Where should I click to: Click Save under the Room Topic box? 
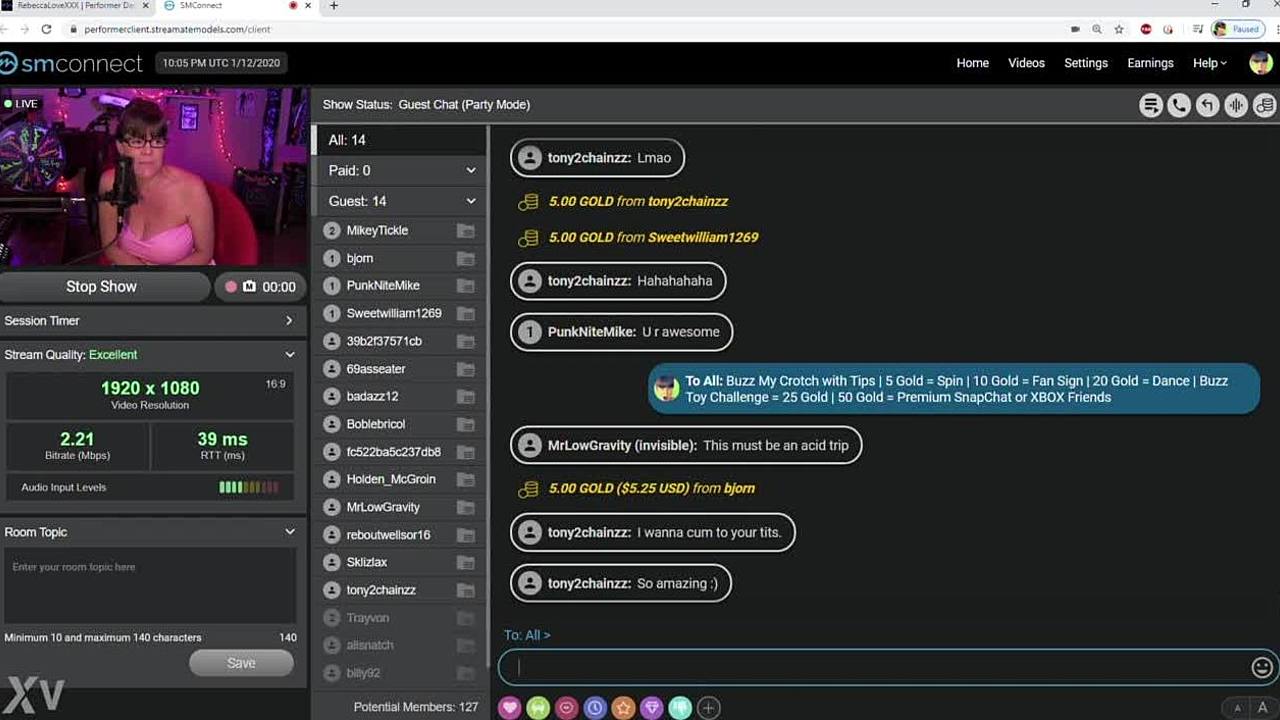tap(241, 663)
